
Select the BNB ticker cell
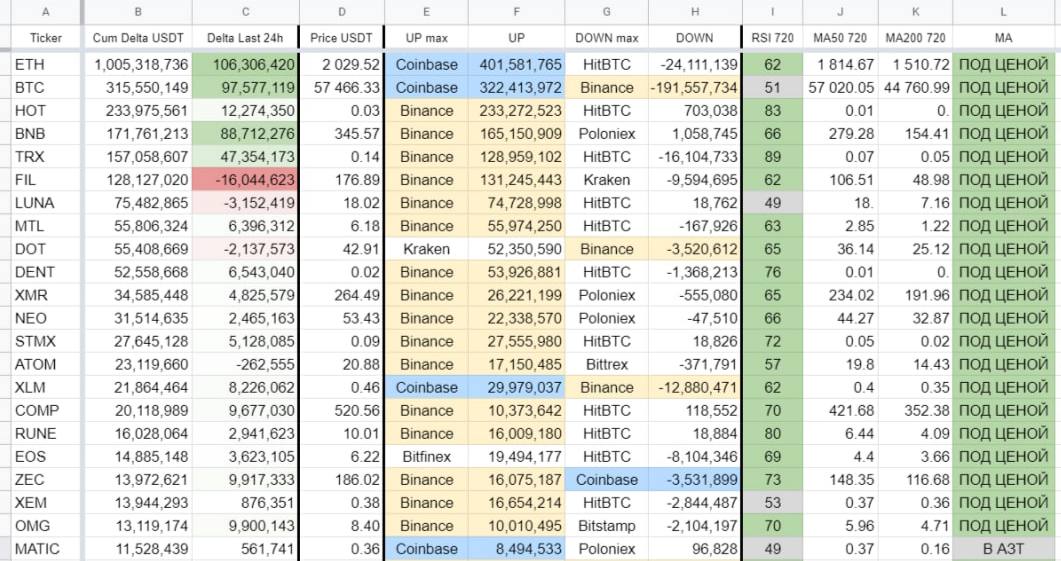(x=45, y=134)
